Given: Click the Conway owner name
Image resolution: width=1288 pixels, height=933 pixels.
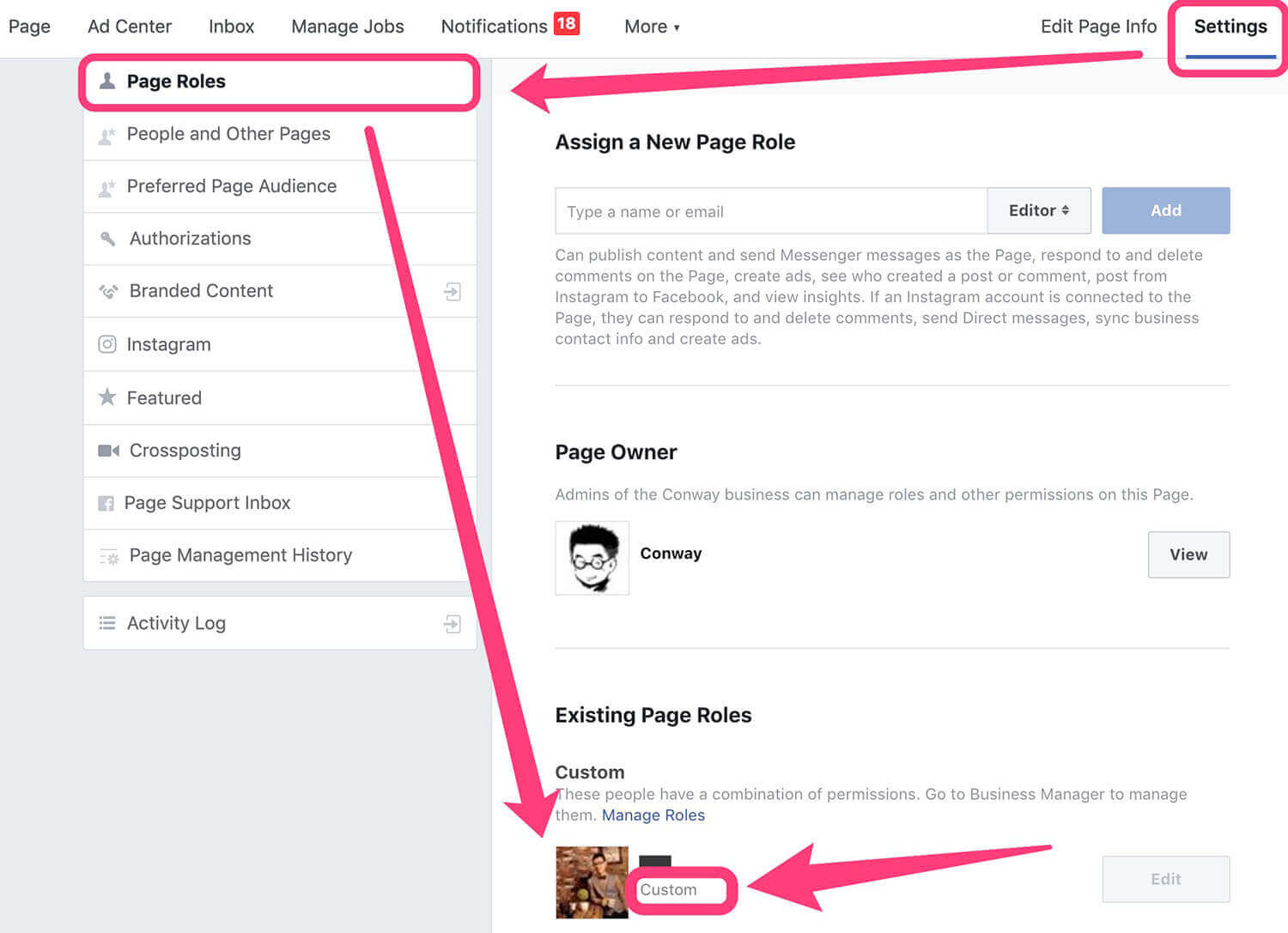Looking at the screenshot, I should pos(671,554).
